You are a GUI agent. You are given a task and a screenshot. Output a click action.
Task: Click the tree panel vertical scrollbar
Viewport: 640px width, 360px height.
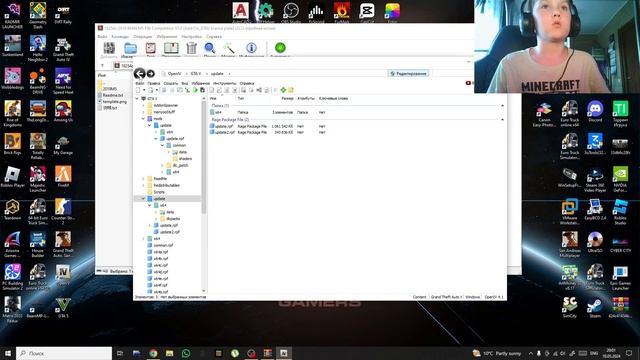click(x=204, y=157)
